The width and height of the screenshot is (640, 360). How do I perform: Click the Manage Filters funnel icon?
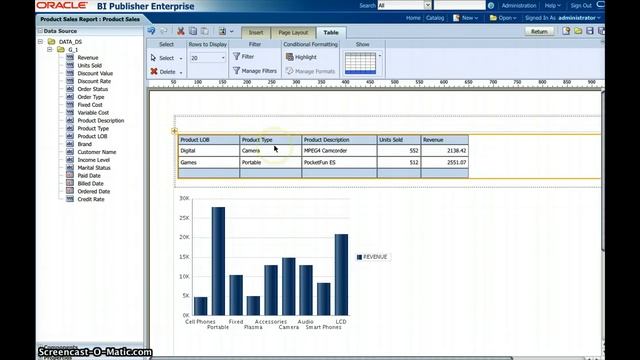click(x=236, y=71)
